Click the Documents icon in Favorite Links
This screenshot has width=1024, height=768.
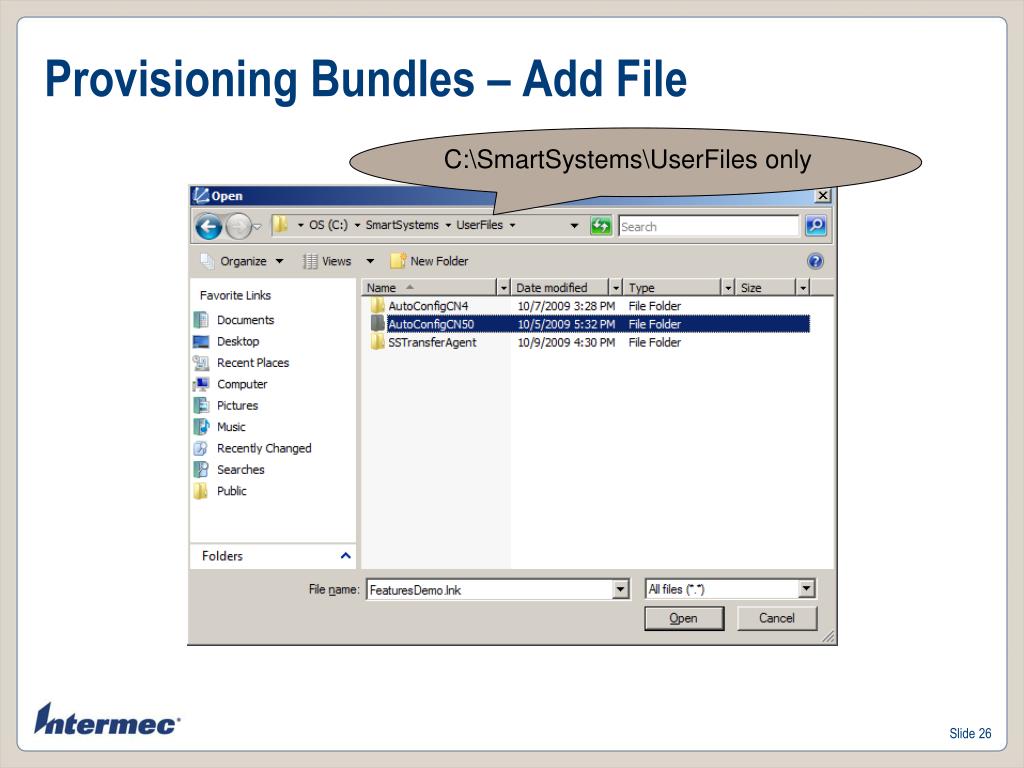[x=201, y=320]
